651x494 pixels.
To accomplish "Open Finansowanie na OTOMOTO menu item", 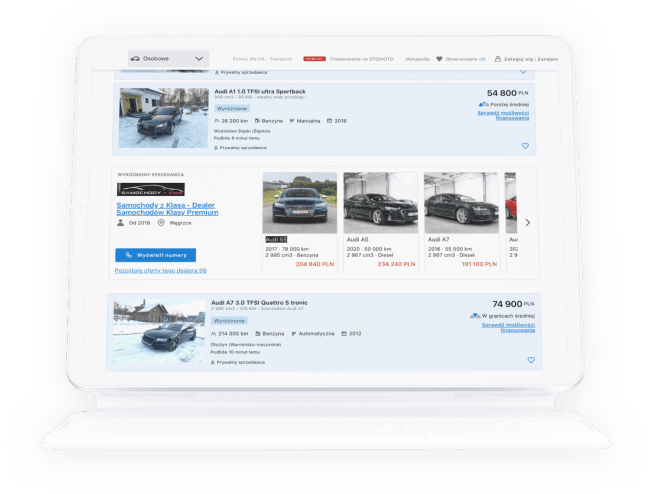I will [x=362, y=59].
